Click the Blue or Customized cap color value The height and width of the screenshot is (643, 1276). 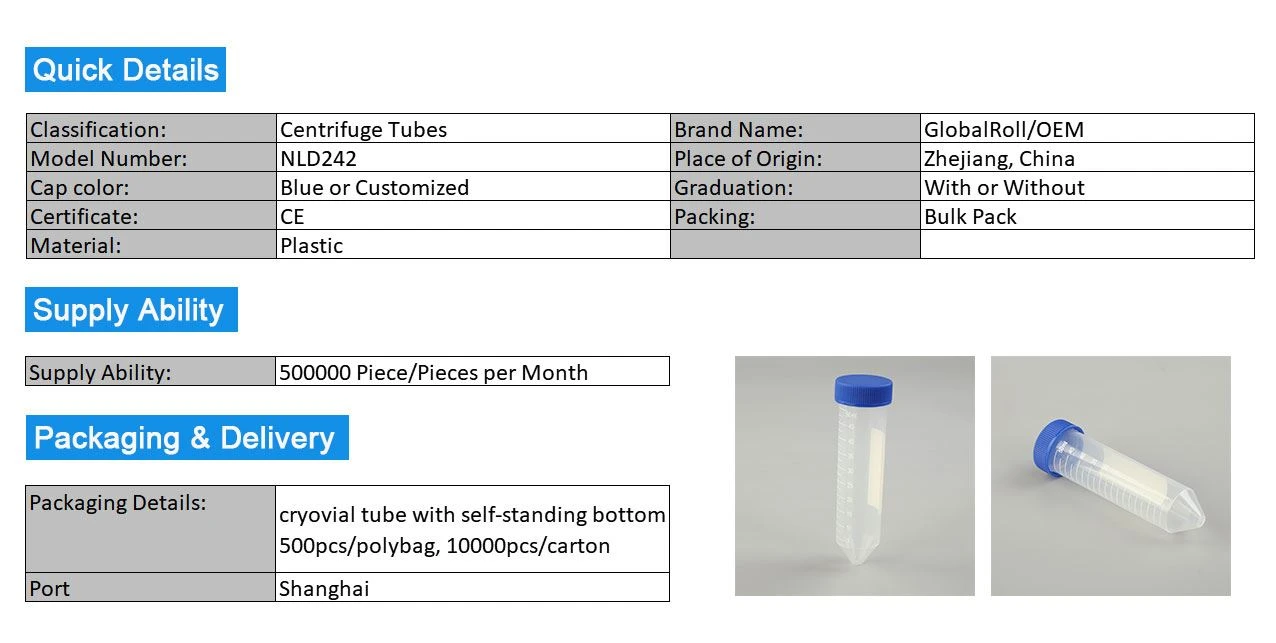click(x=473, y=187)
